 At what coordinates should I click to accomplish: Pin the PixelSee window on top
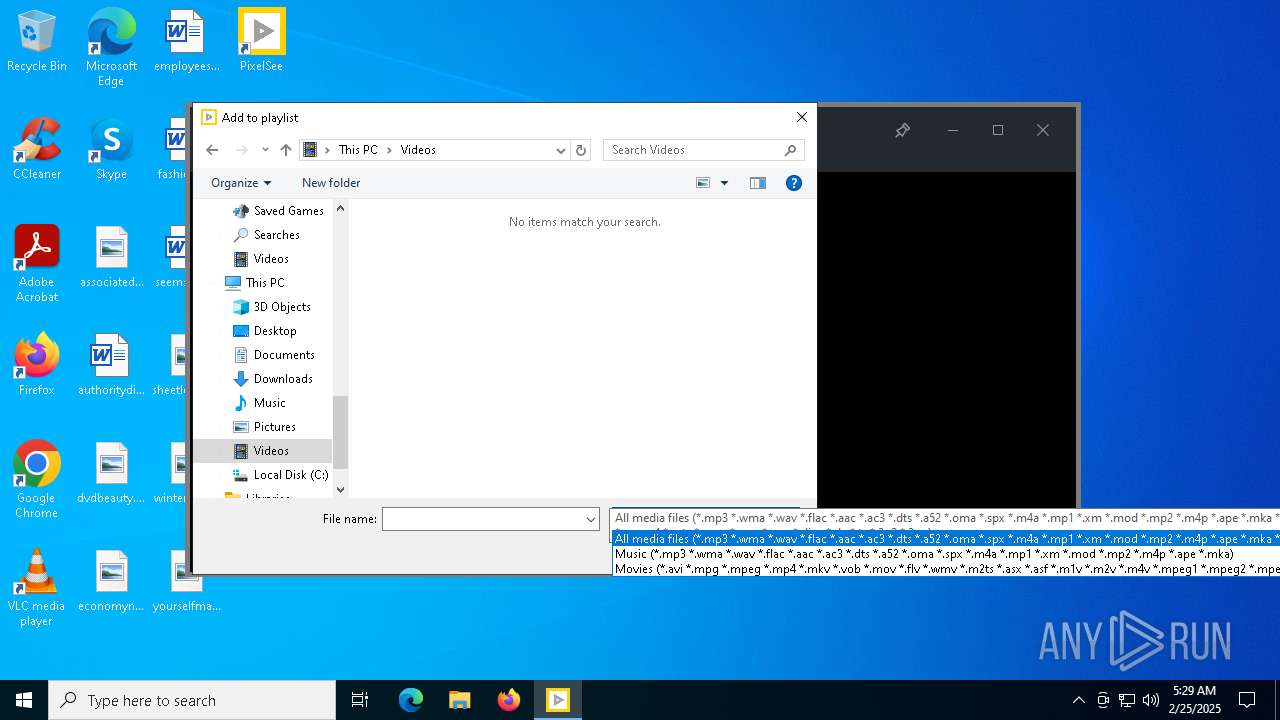[x=902, y=131]
